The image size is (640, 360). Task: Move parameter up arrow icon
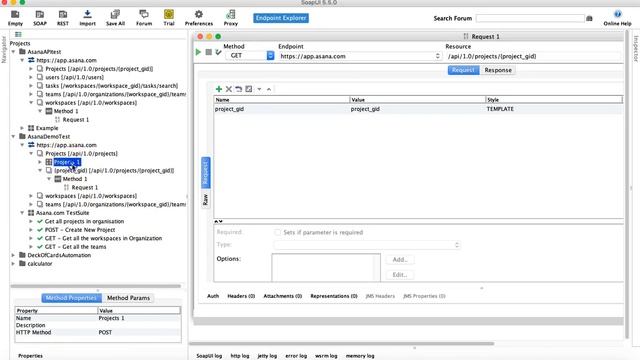pyautogui.click(x=269, y=89)
